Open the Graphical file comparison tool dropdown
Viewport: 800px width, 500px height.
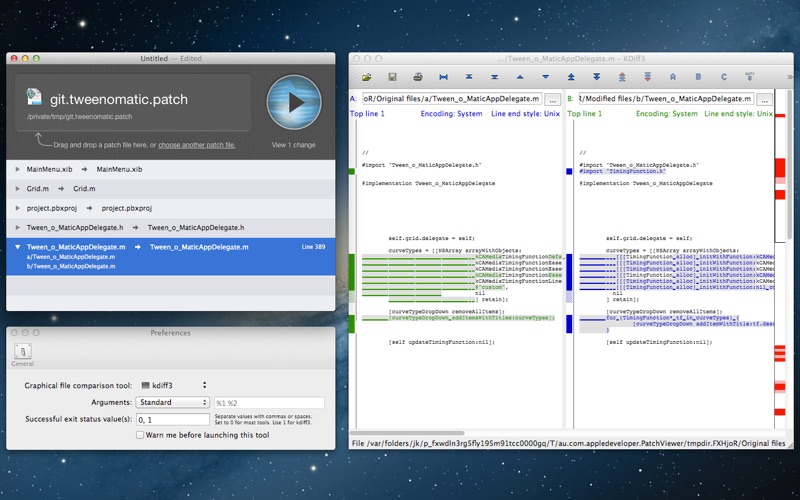coord(172,385)
